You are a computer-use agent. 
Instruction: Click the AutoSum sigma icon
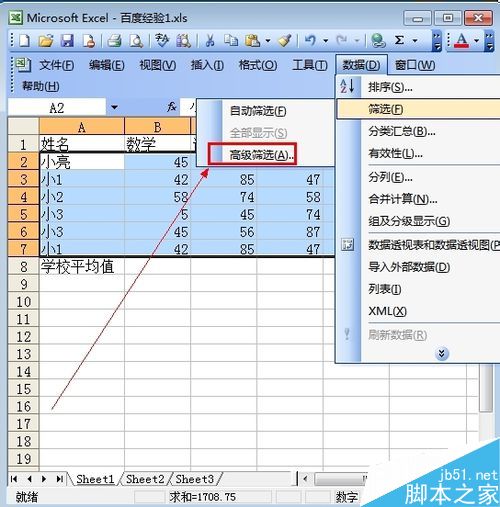point(399,41)
